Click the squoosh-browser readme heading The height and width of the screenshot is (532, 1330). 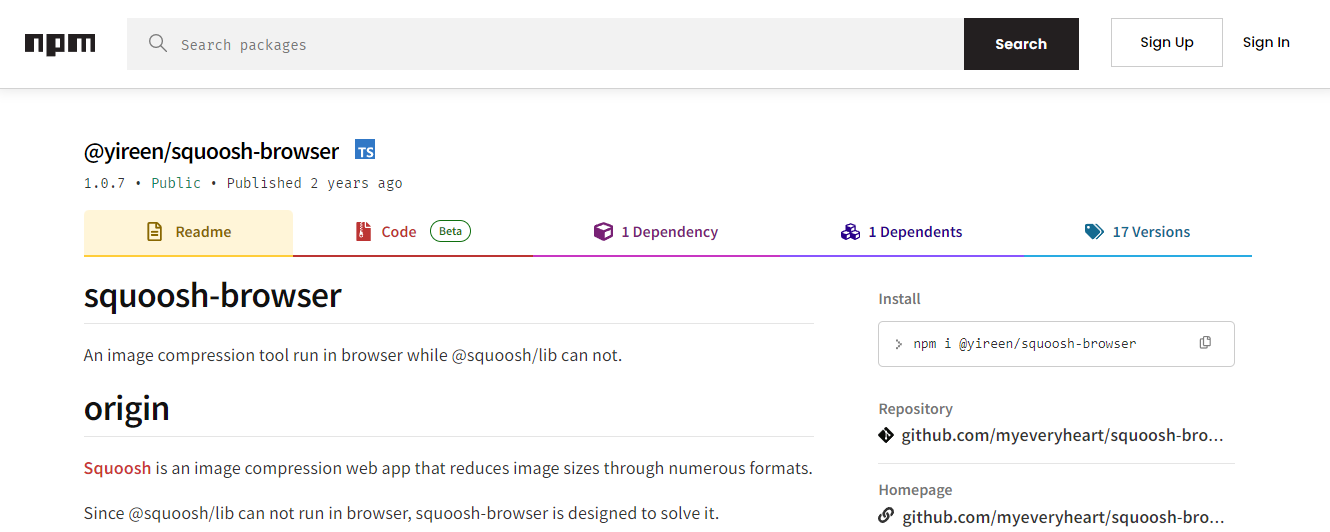pyautogui.click(x=213, y=295)
